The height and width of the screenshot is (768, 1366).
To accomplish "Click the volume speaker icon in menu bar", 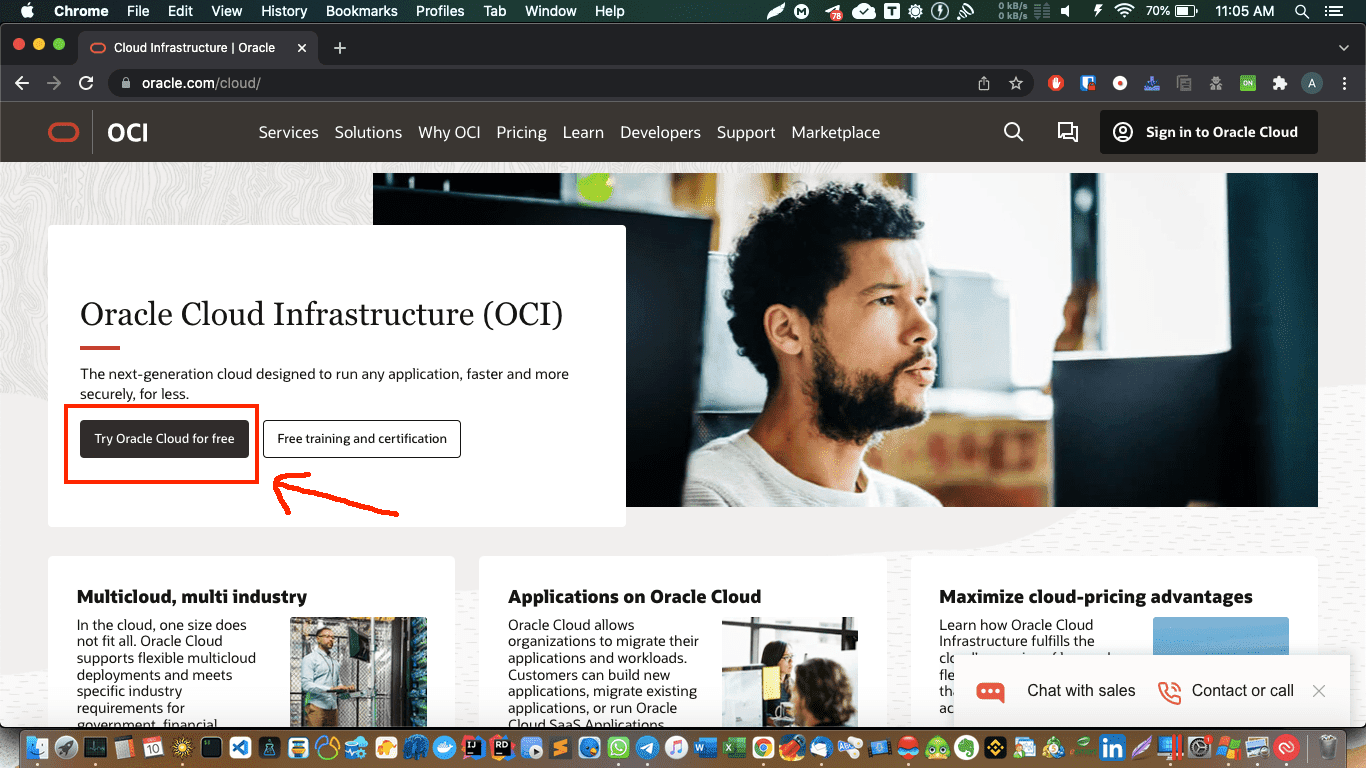I will tap(1064, 11).
